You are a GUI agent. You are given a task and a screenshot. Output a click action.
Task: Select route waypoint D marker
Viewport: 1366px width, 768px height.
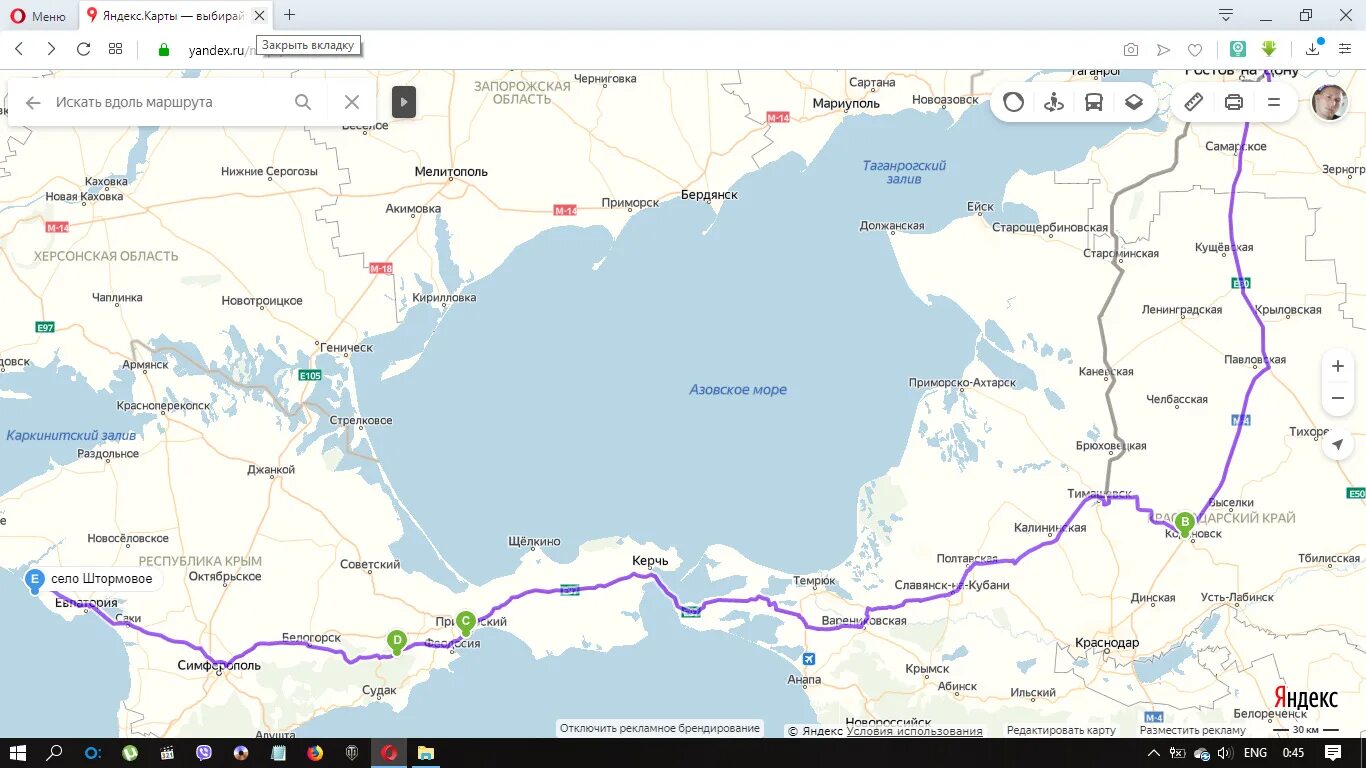(397, 641)
